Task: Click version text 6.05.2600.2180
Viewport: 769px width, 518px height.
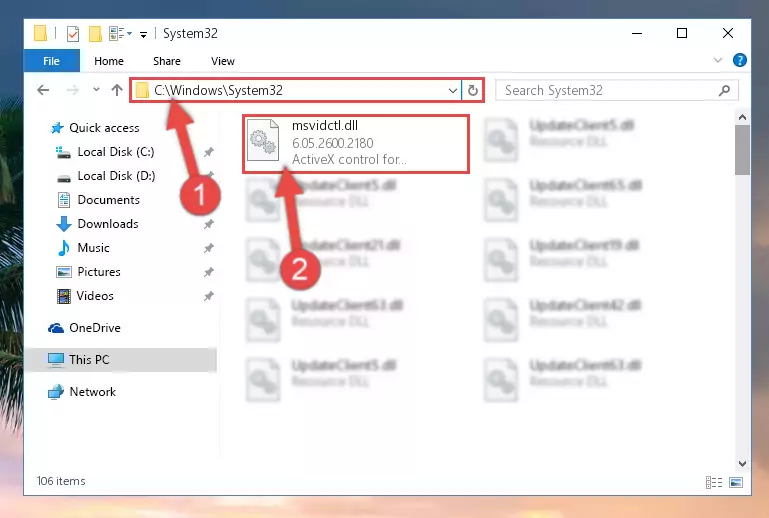Action: click(333, 143)
